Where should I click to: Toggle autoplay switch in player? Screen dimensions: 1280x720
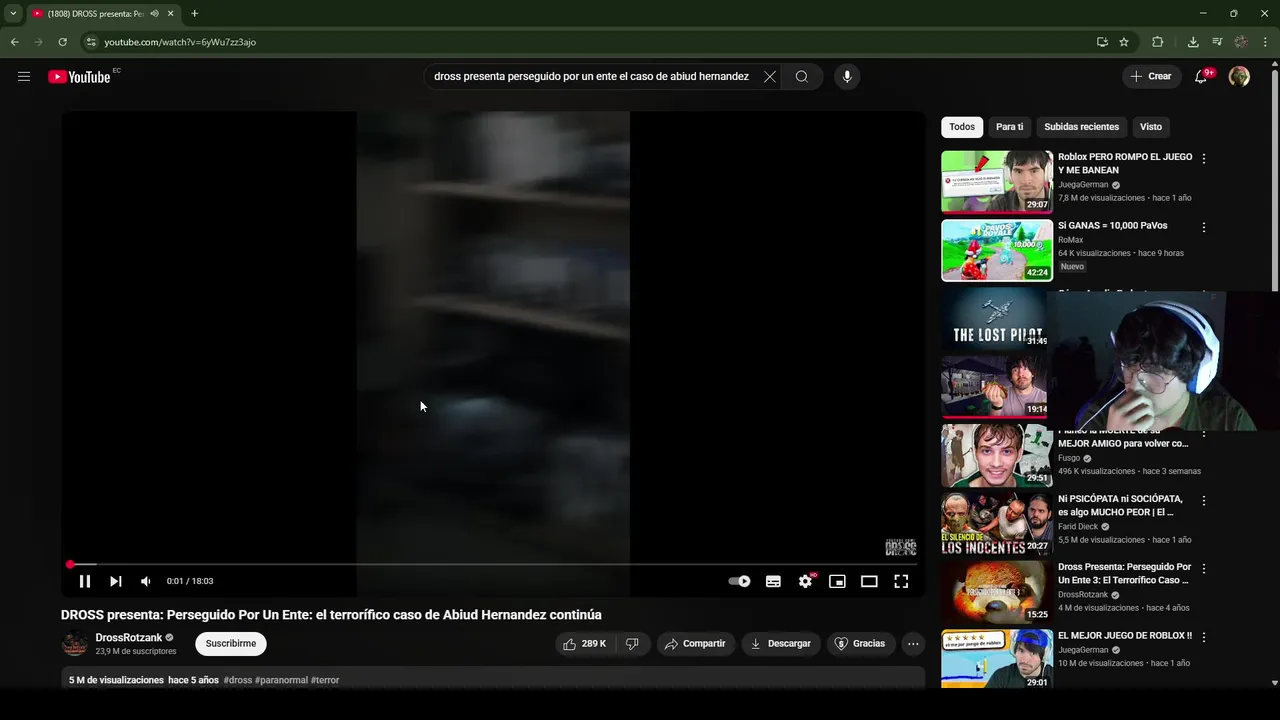[x=739, y=581]
